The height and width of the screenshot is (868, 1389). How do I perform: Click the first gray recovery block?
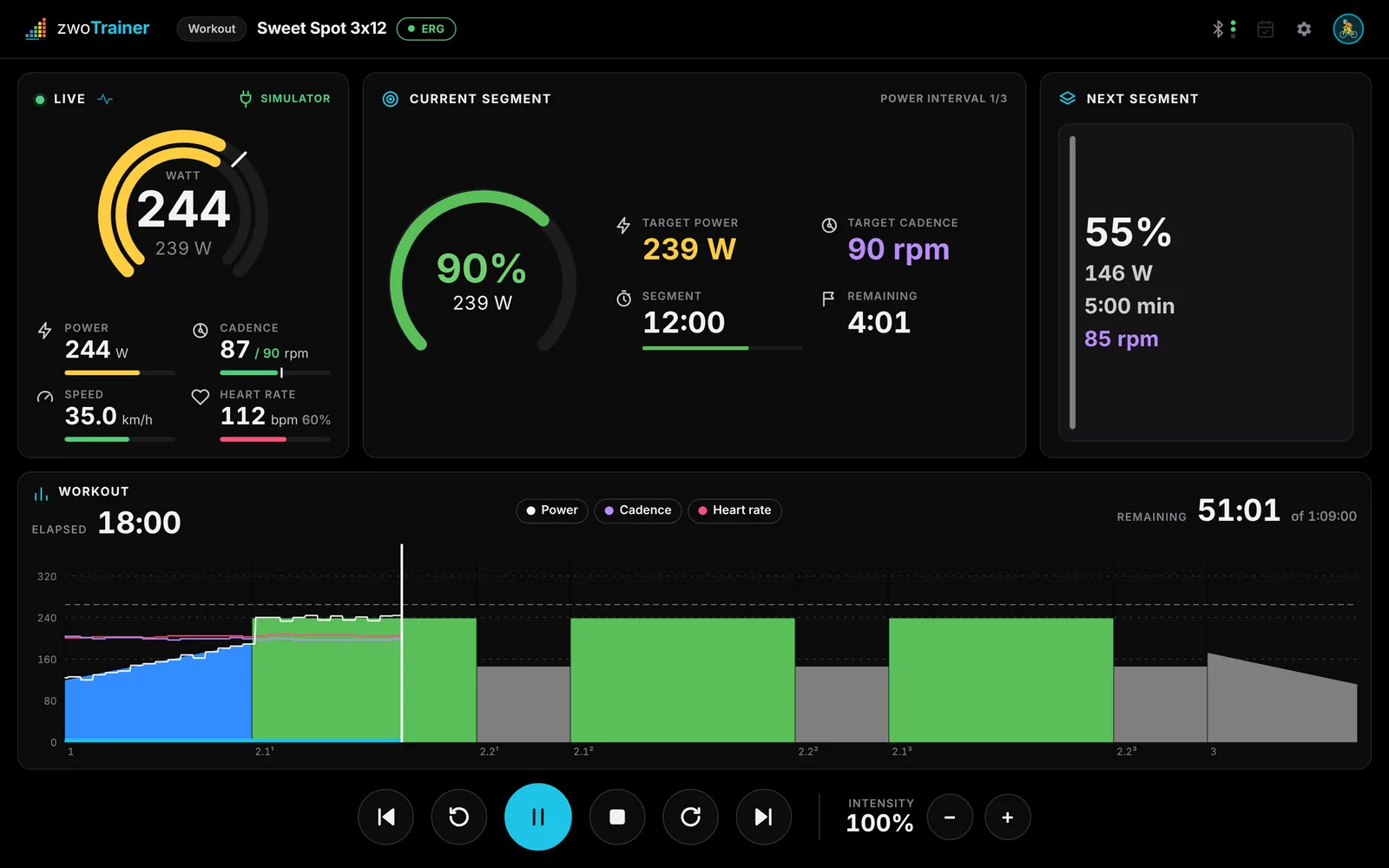coord(523,704)
